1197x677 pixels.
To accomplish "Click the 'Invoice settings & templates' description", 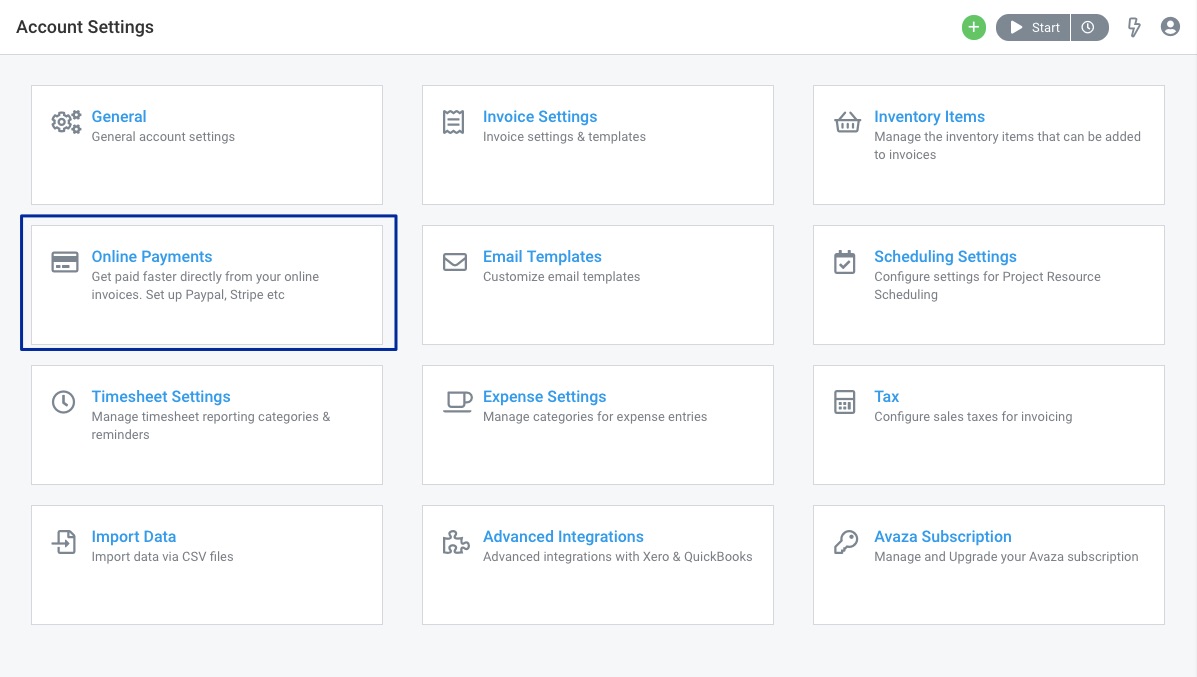I will click(564, 137).
